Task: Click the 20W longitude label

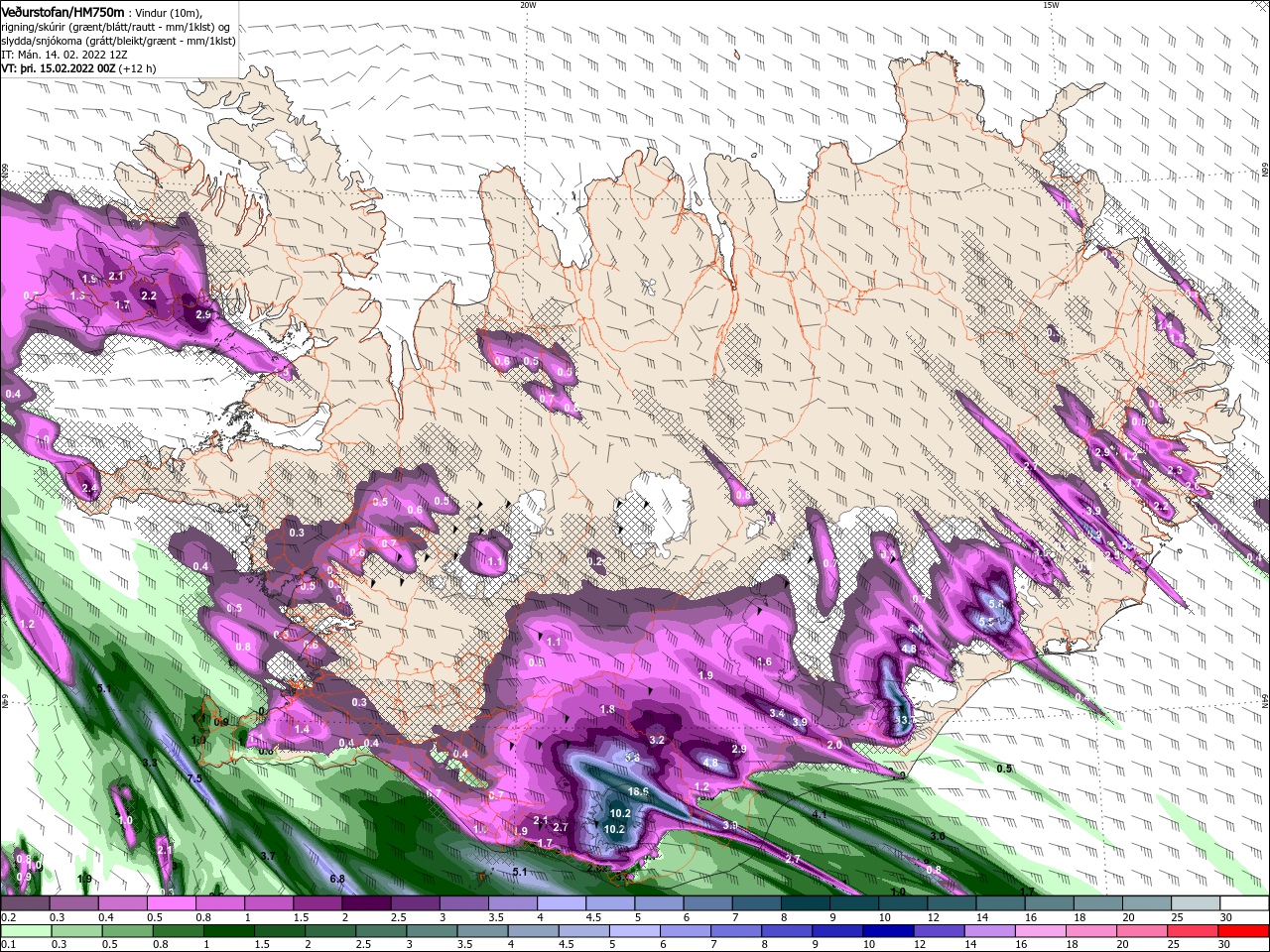Action: [x=528, y=5]
